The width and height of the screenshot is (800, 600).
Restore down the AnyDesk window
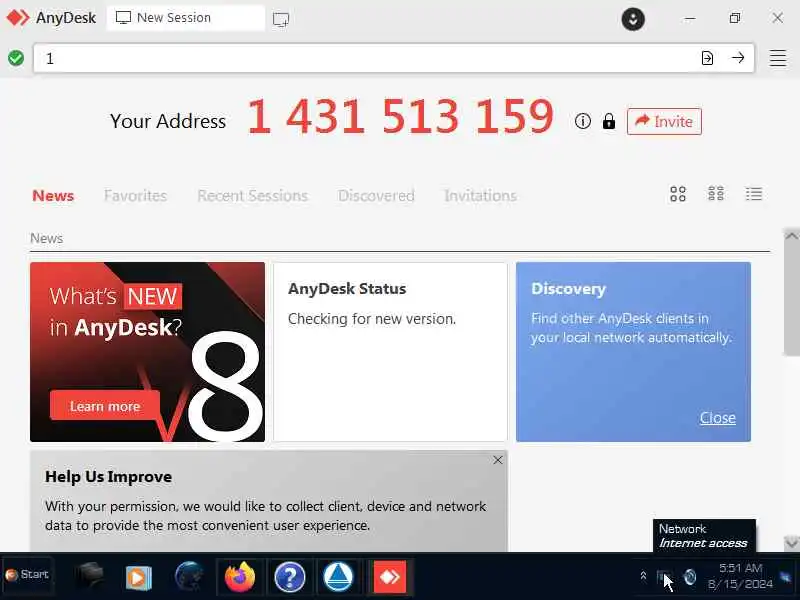pyautogui.click(x=735, y=18)
